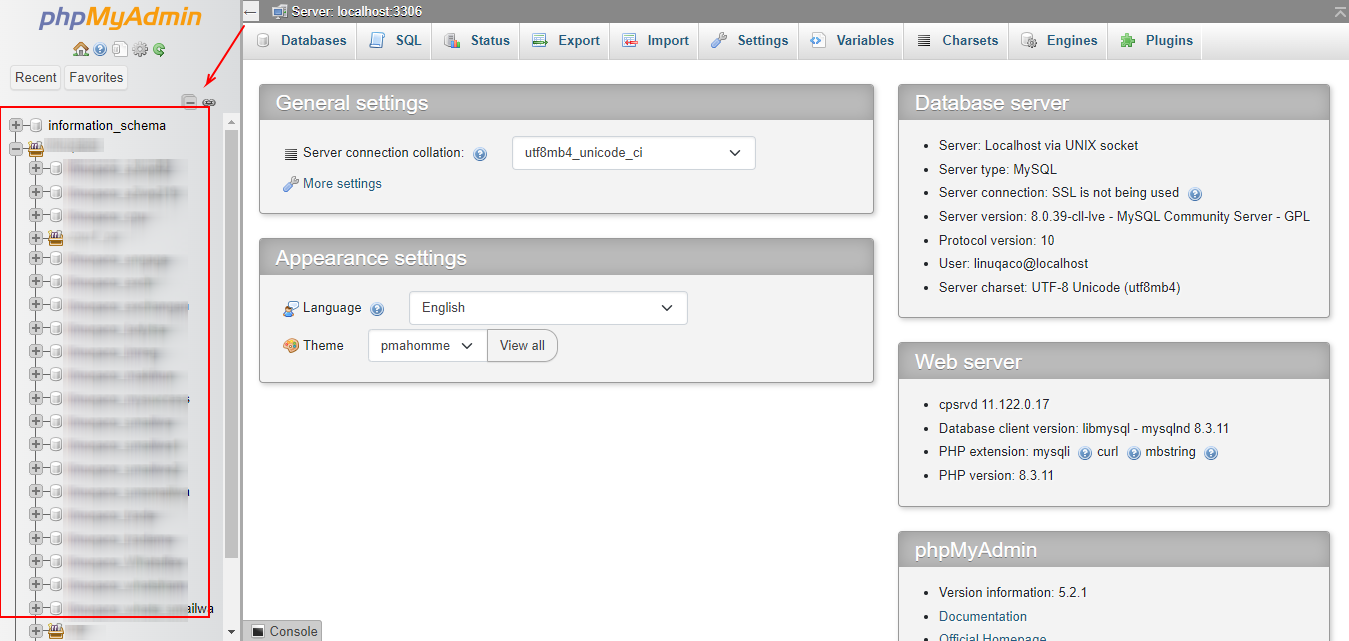Open phpMyAdmin documentation blue question icon
This screenshot has height=641, width=1349.
[x=100, y=49]
